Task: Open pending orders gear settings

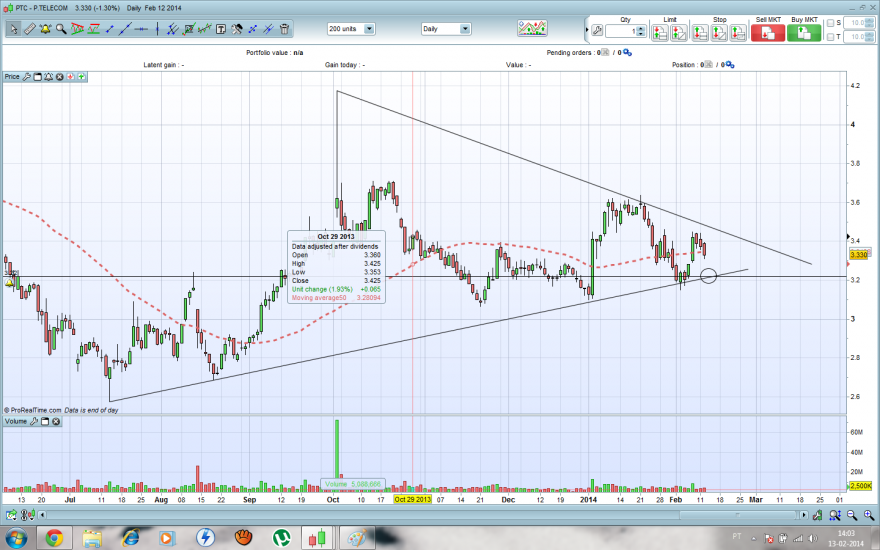Action: pos(627,53)
